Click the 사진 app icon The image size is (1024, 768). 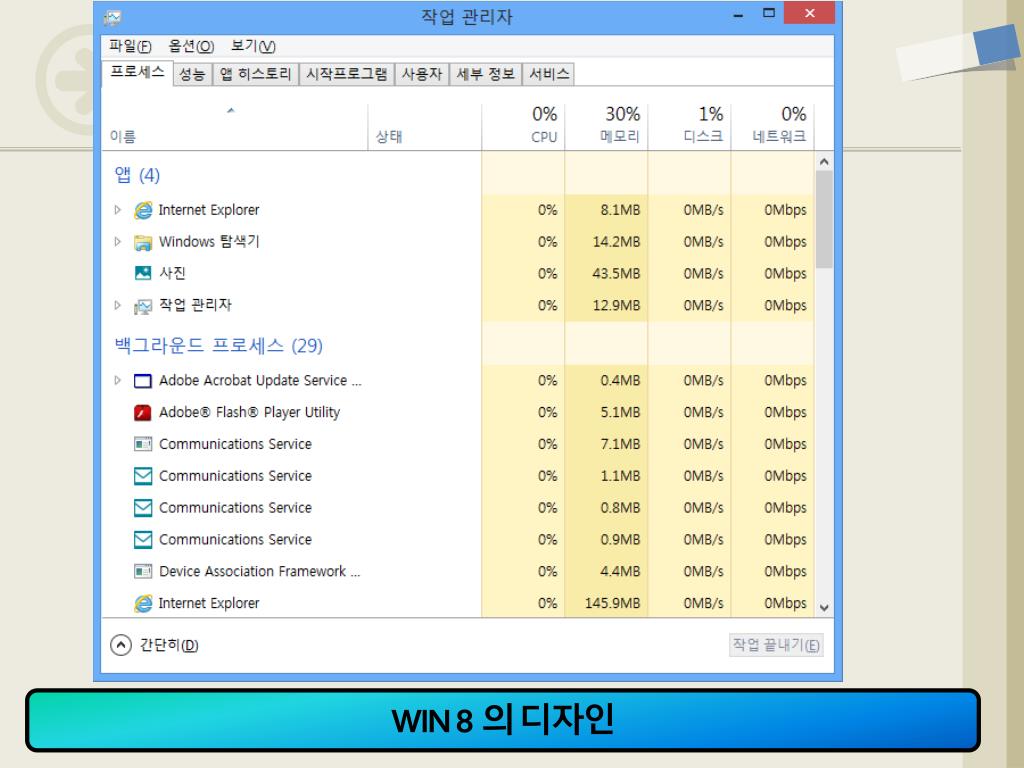(143, 273)
